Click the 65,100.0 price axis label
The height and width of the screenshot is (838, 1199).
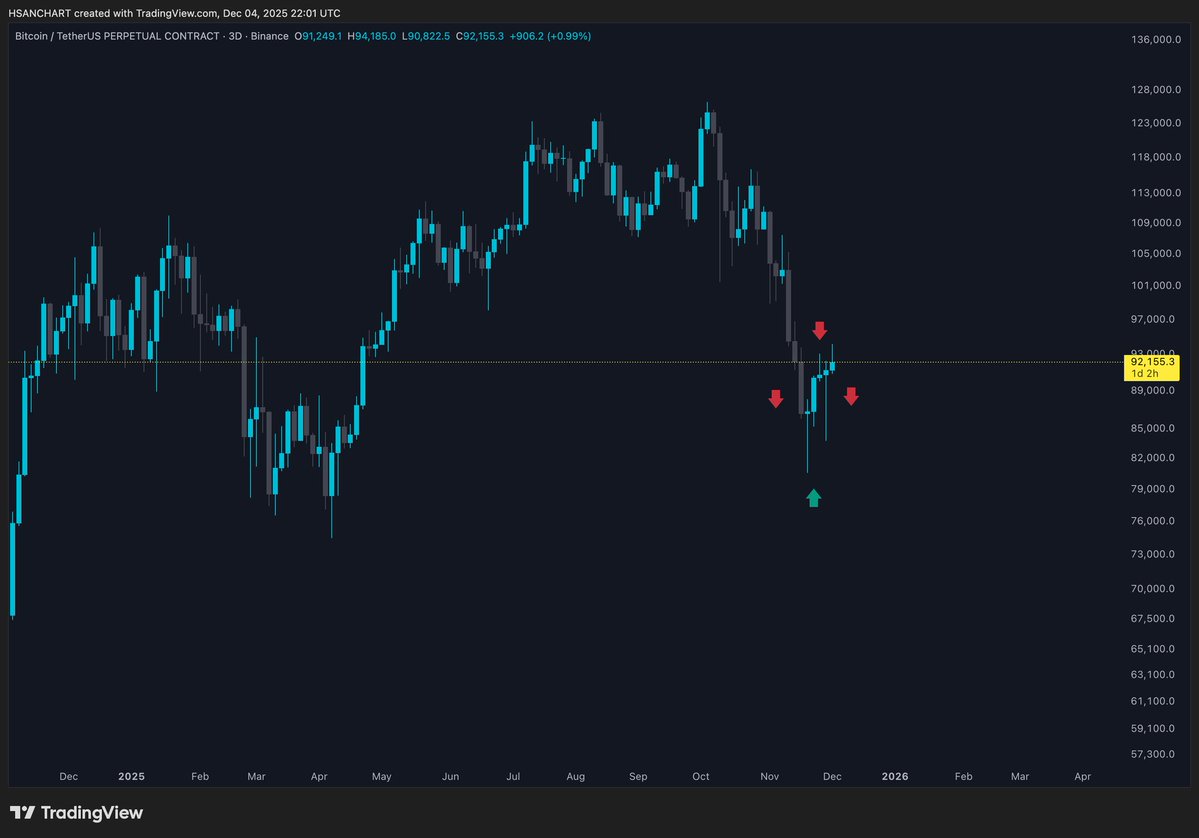point(1153,649)
